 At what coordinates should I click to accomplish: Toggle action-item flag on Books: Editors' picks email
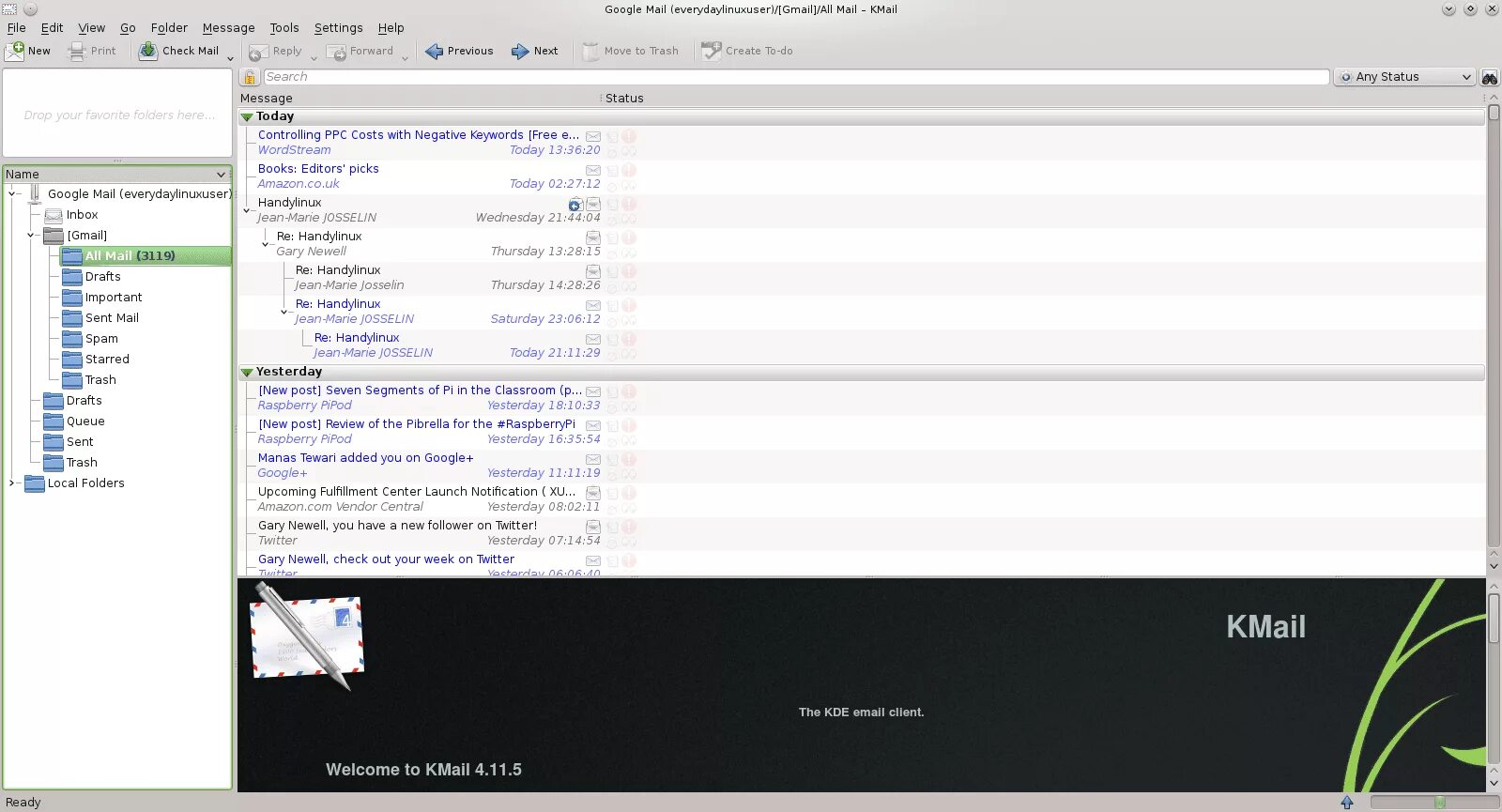point(612,170)
